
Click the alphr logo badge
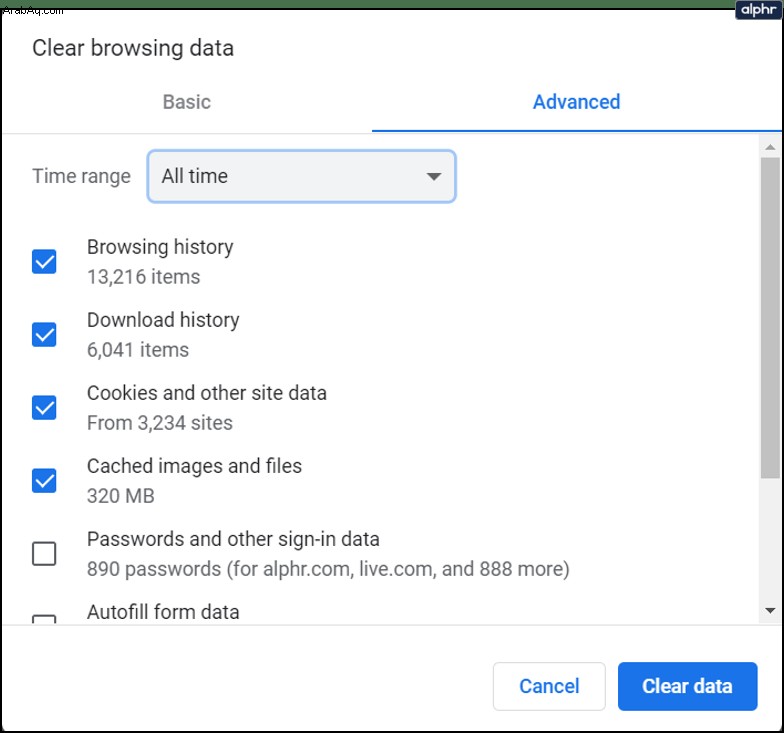point(758,10)
